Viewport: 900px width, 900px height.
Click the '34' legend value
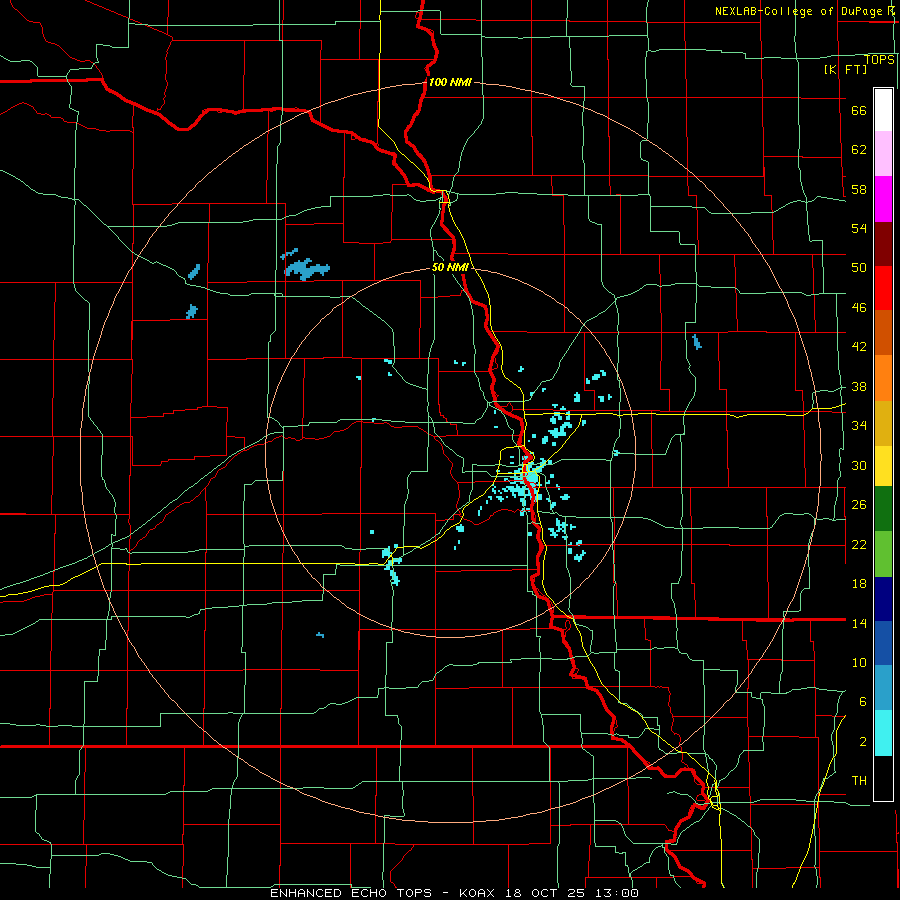point(859,425)
